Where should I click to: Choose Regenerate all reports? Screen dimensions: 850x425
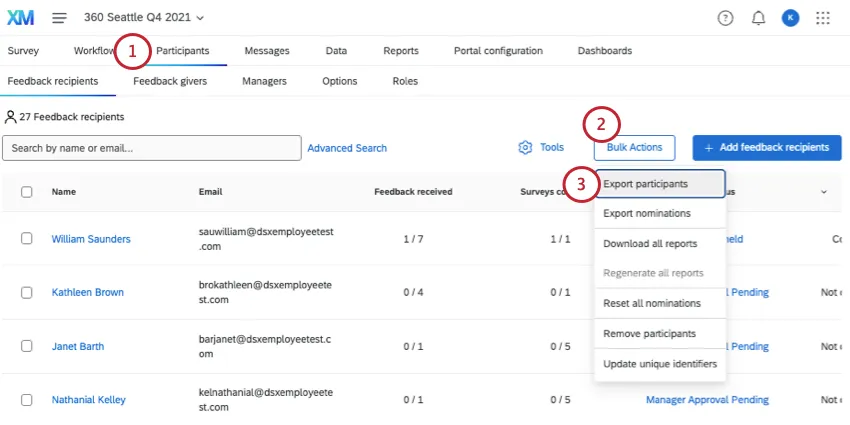tap(660, 273)
